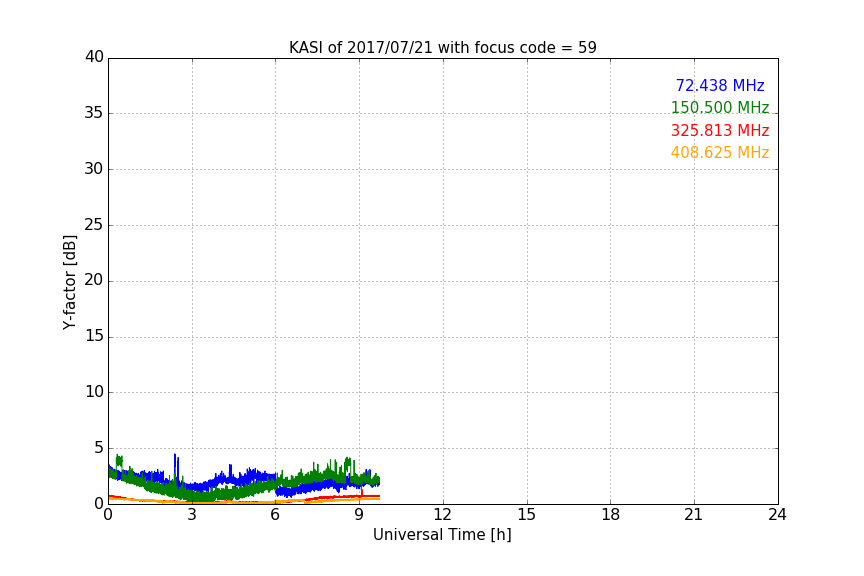This screenshot has height=576, width=864.
Task: Click the plot title 'KASI of 2017/07/21 with focus code = 59'
Action: point(442,48)
